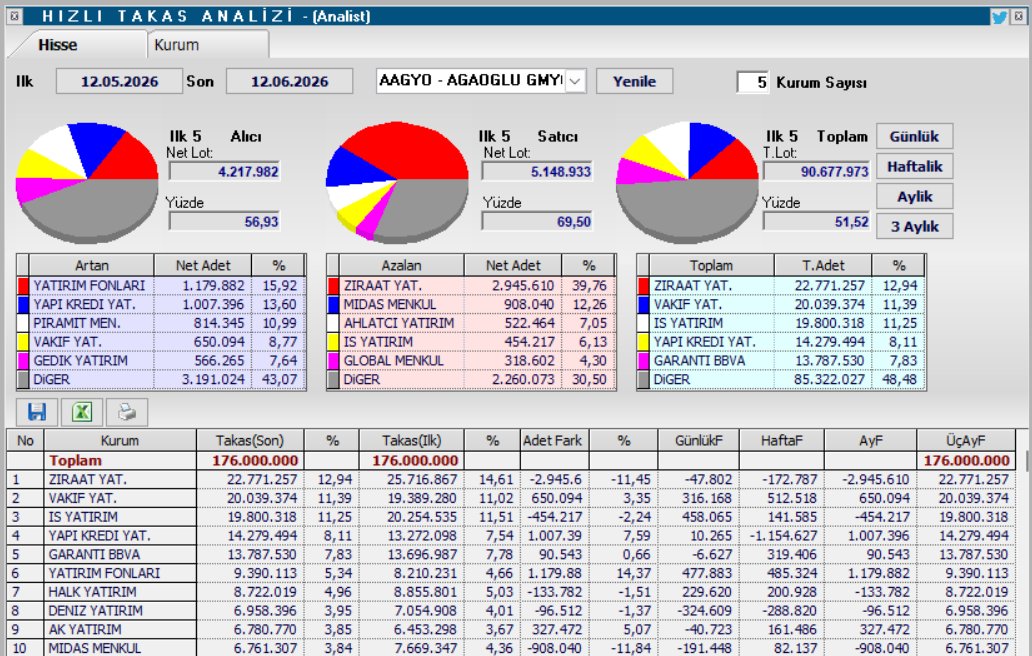This screenshot has width=1032, height=656.
Task: Select GEDIK YATIRIM row in Artan table
Action: (161, 361)
